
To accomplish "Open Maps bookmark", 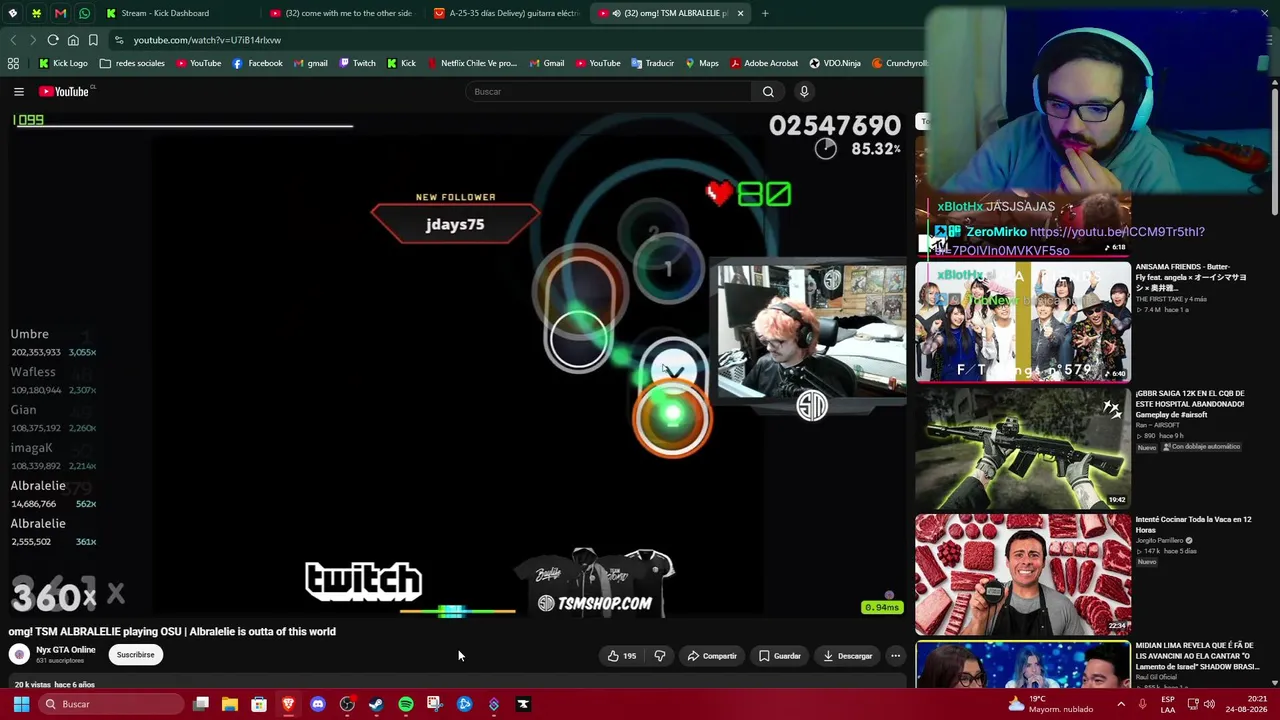I will pyautogui.click(x=702, y=63).
